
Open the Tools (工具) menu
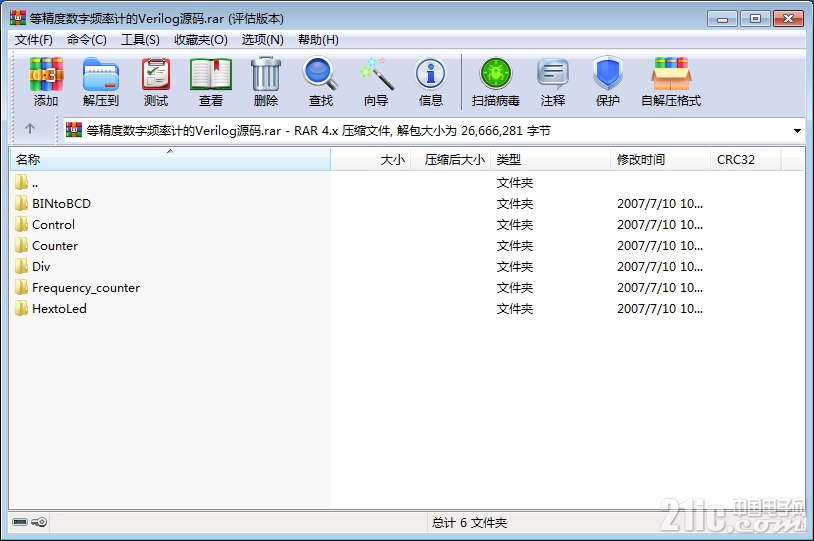click(140, 40)
